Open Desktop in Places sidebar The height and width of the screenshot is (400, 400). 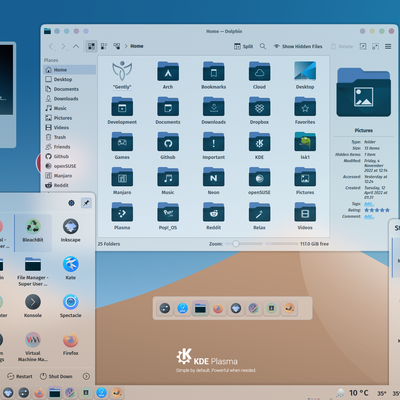[70, 79]
